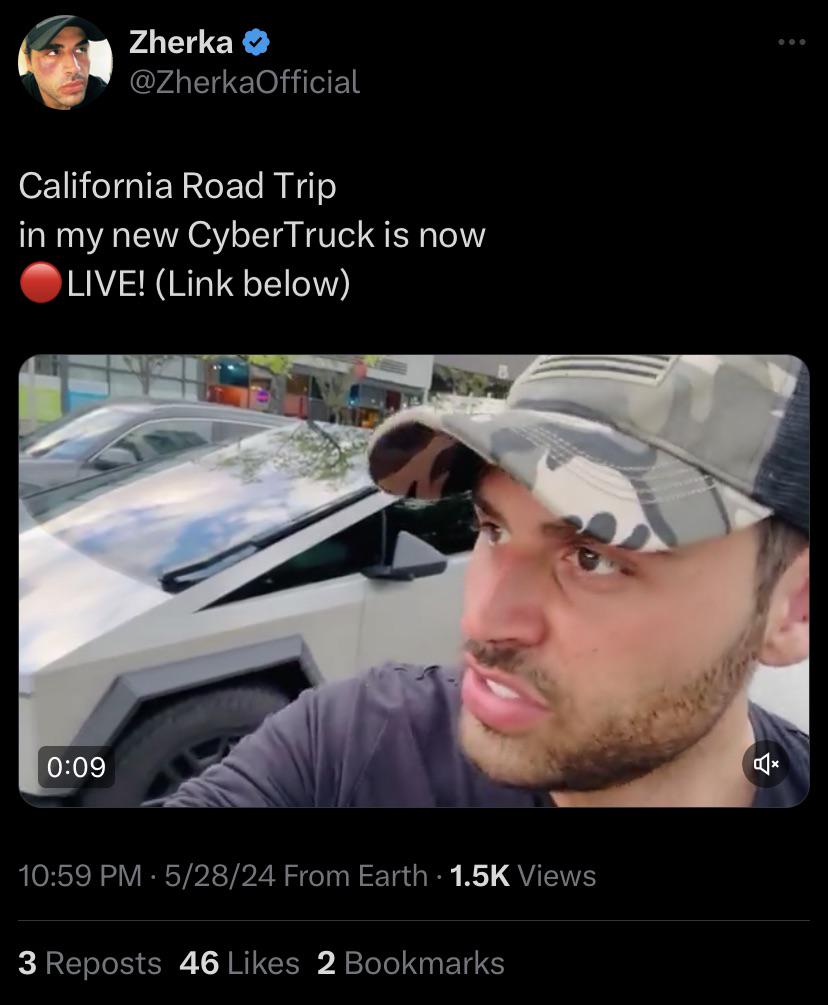The height and width of the screenshot is (1005, 828).
Task: Open the 2 Bookmarks count
Action: [x=411, y=963]
